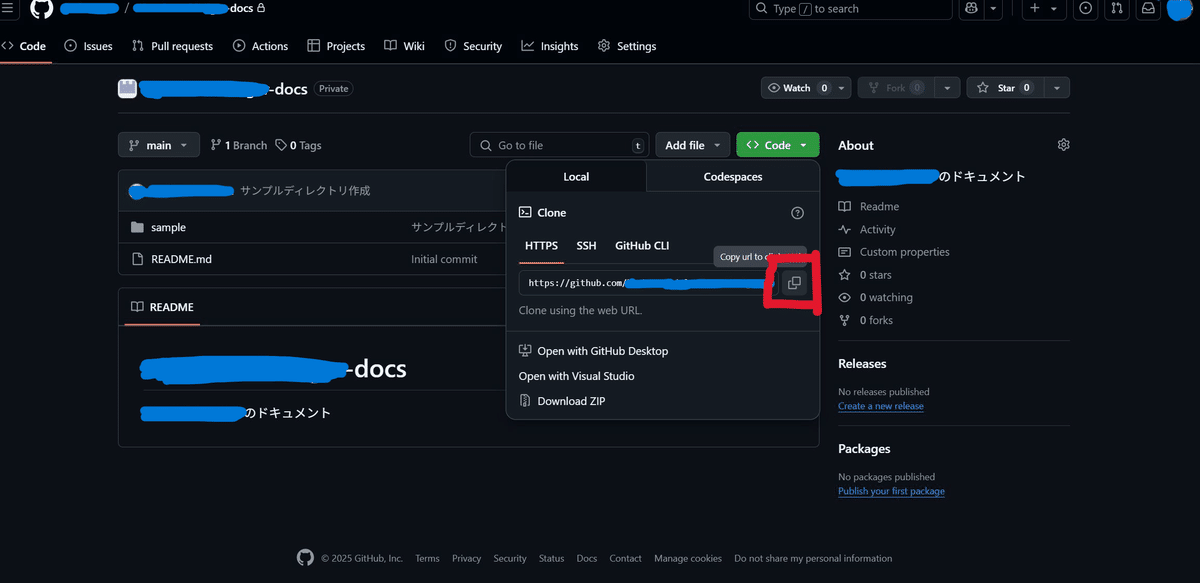Open the 0 watching link
This screenshot has height=583, width=1200.
coord(876,297)
